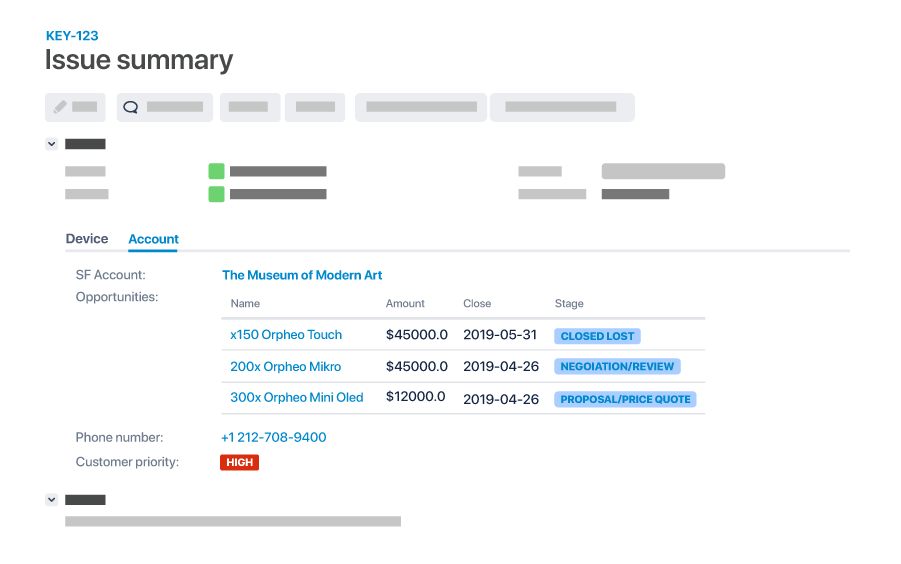Click the NEGOIATION/REVIEW stage badge

coord(617,366)
